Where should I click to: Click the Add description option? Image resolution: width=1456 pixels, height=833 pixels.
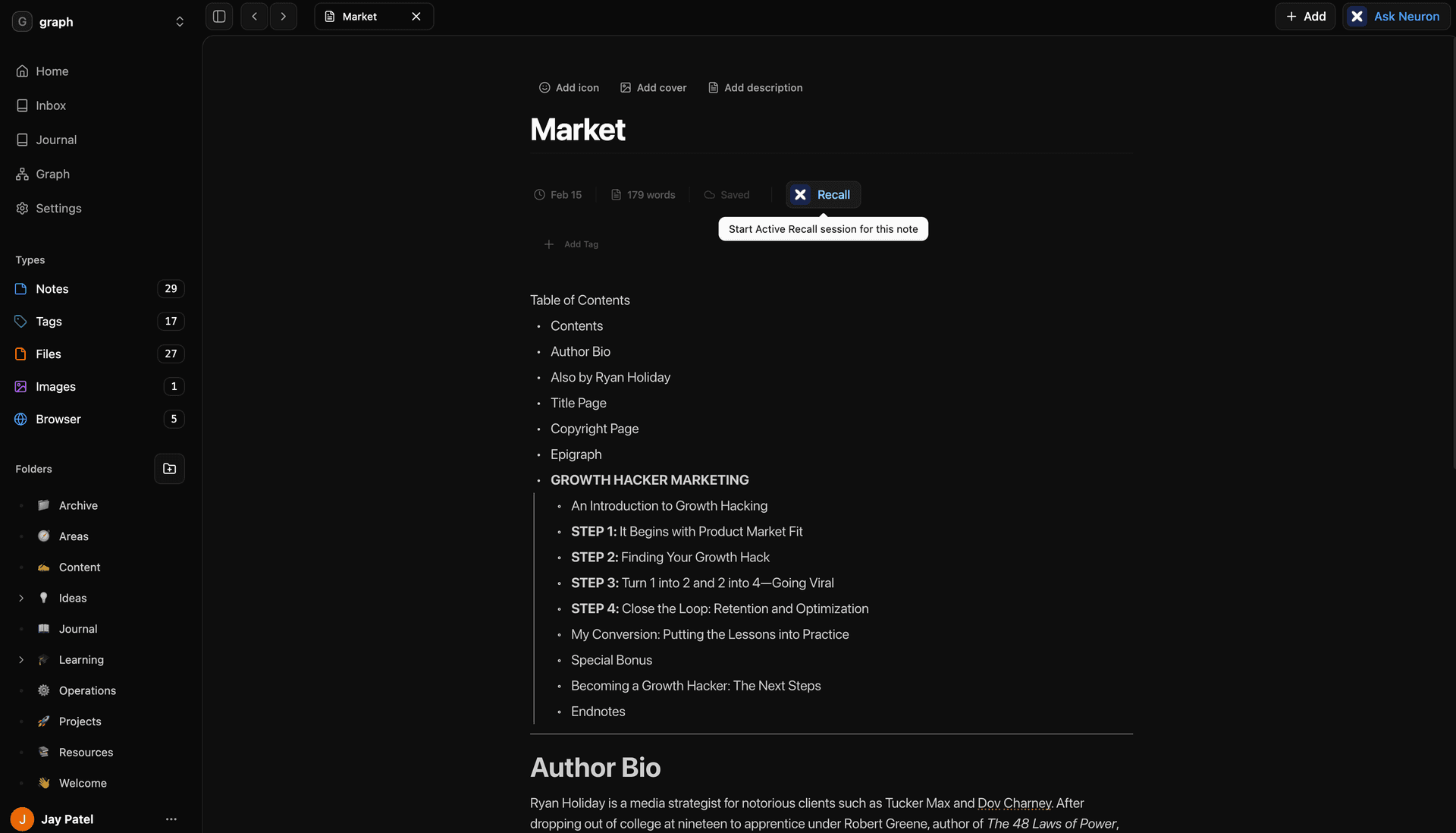pos(755,88)
